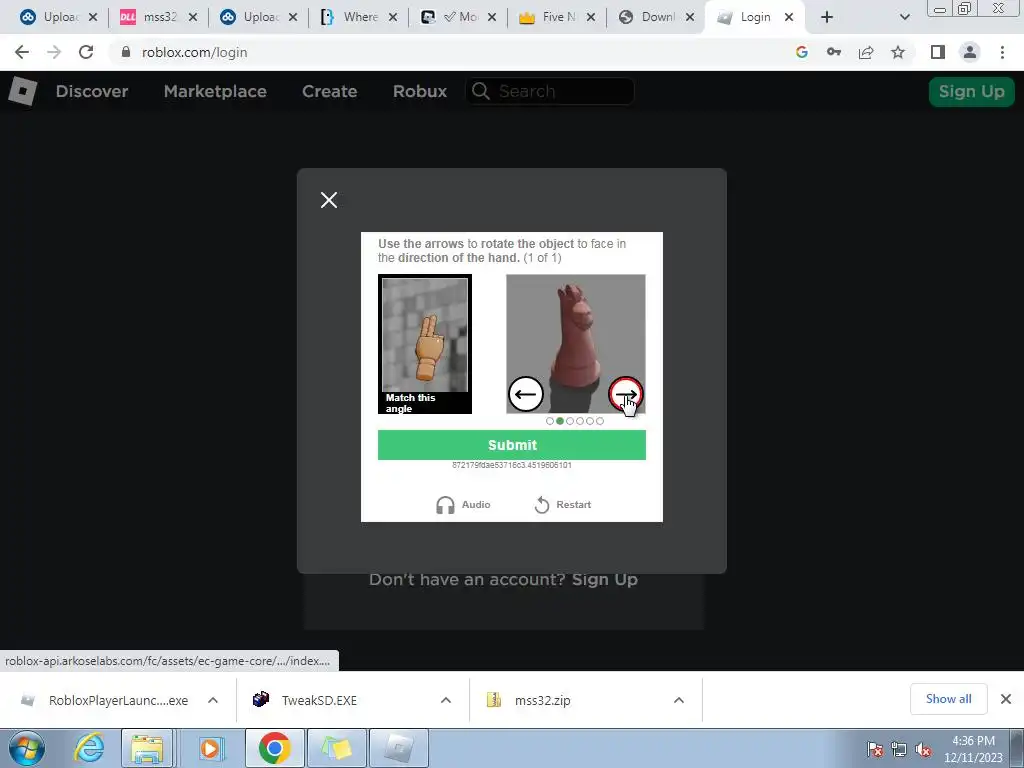
Task: Expand the tab search dropdown
Action: pos(904,17)
